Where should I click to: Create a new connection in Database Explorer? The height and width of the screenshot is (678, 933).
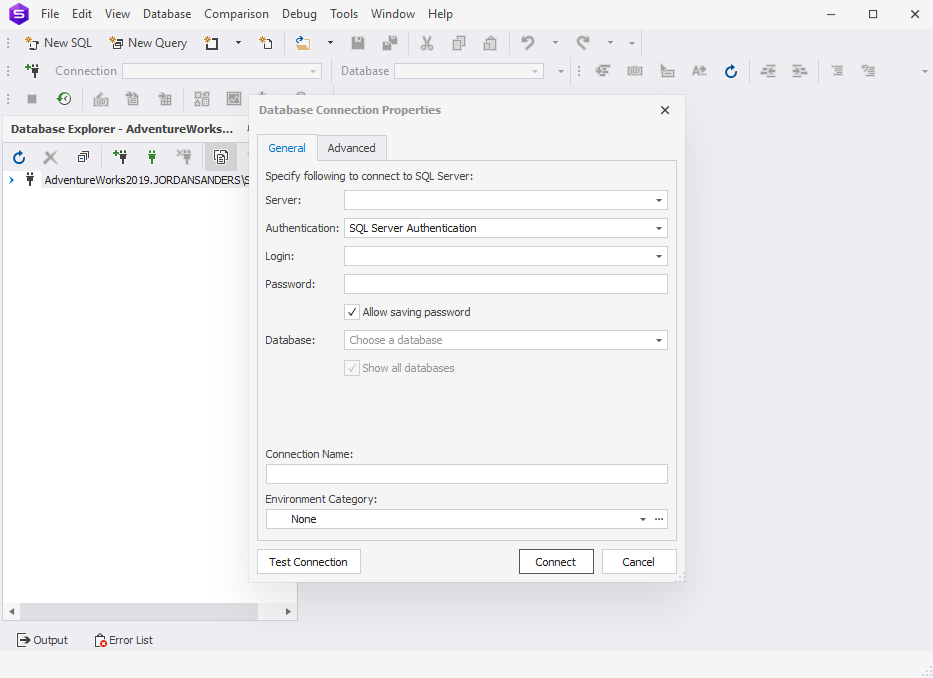(120, 157)
